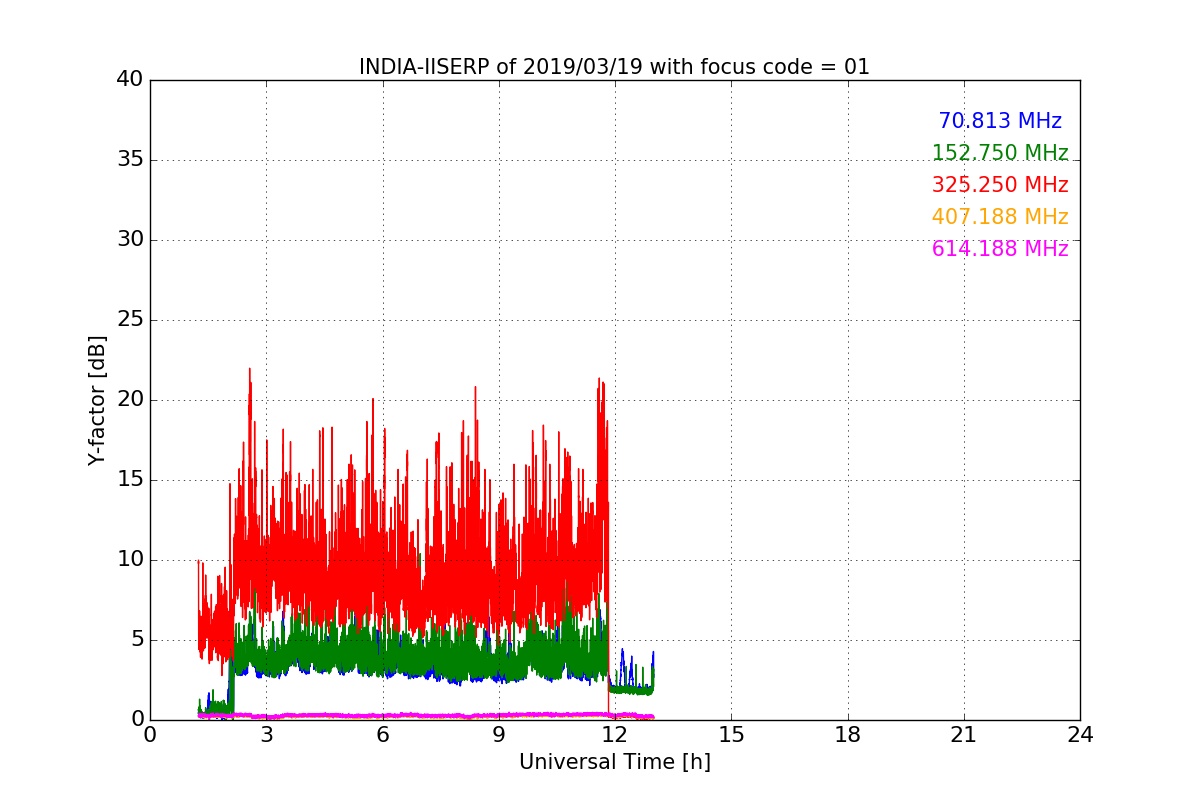Select the 407.188 MHz legend label
1200x800 pixels.
point(1000,217)
